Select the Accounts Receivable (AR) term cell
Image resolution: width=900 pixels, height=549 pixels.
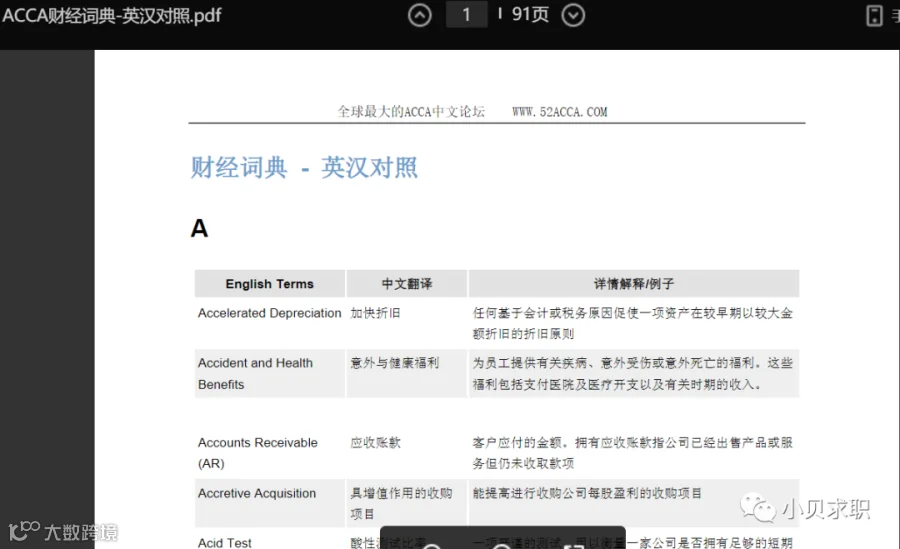pyautogui.click(x=270, y=453)
